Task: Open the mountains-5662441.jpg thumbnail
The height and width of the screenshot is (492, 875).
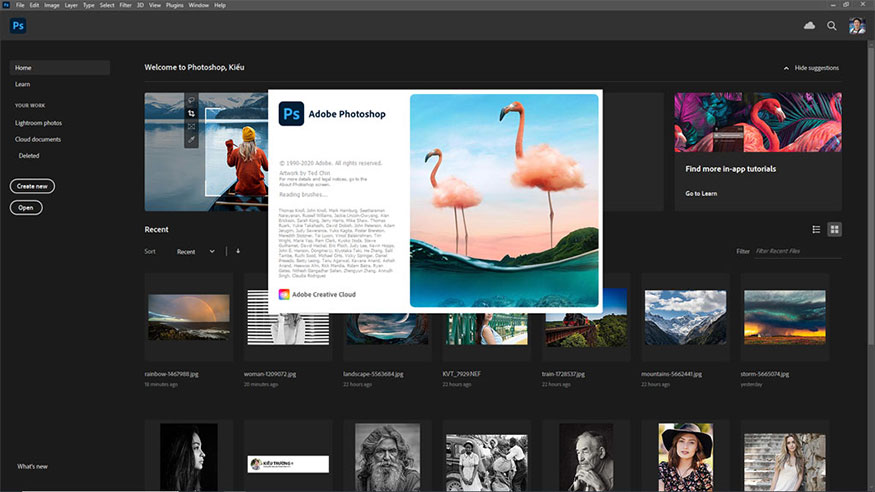Action: click(x=685, y=317)
